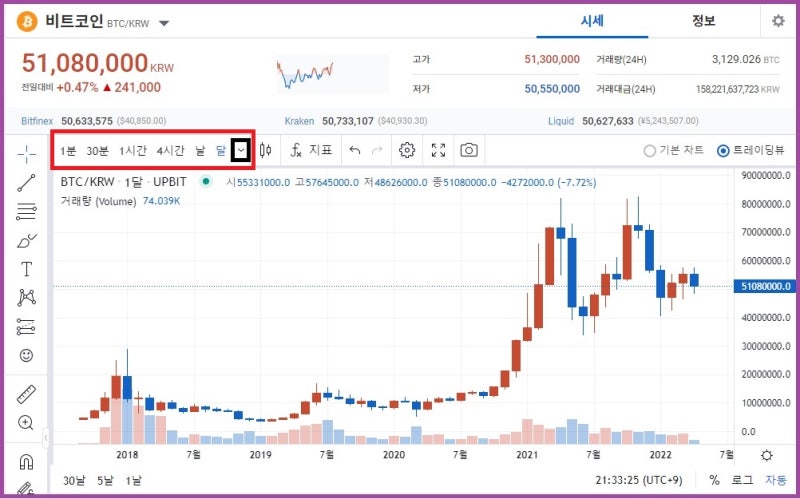
Task: Select the crosshair cursor tool
Action: [27, 154]
